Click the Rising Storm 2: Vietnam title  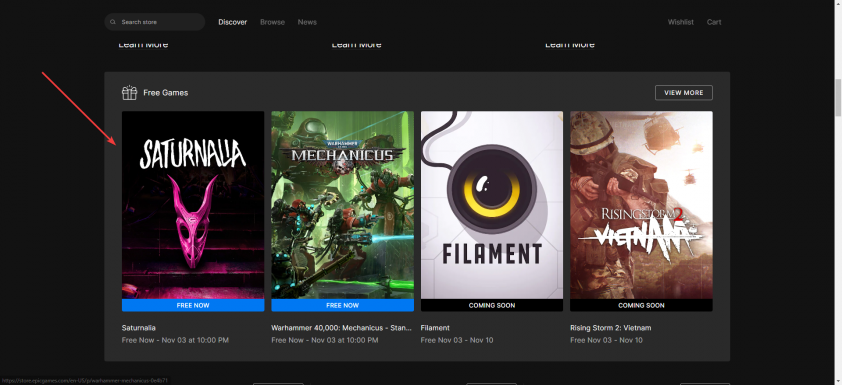tap(611, 328)
